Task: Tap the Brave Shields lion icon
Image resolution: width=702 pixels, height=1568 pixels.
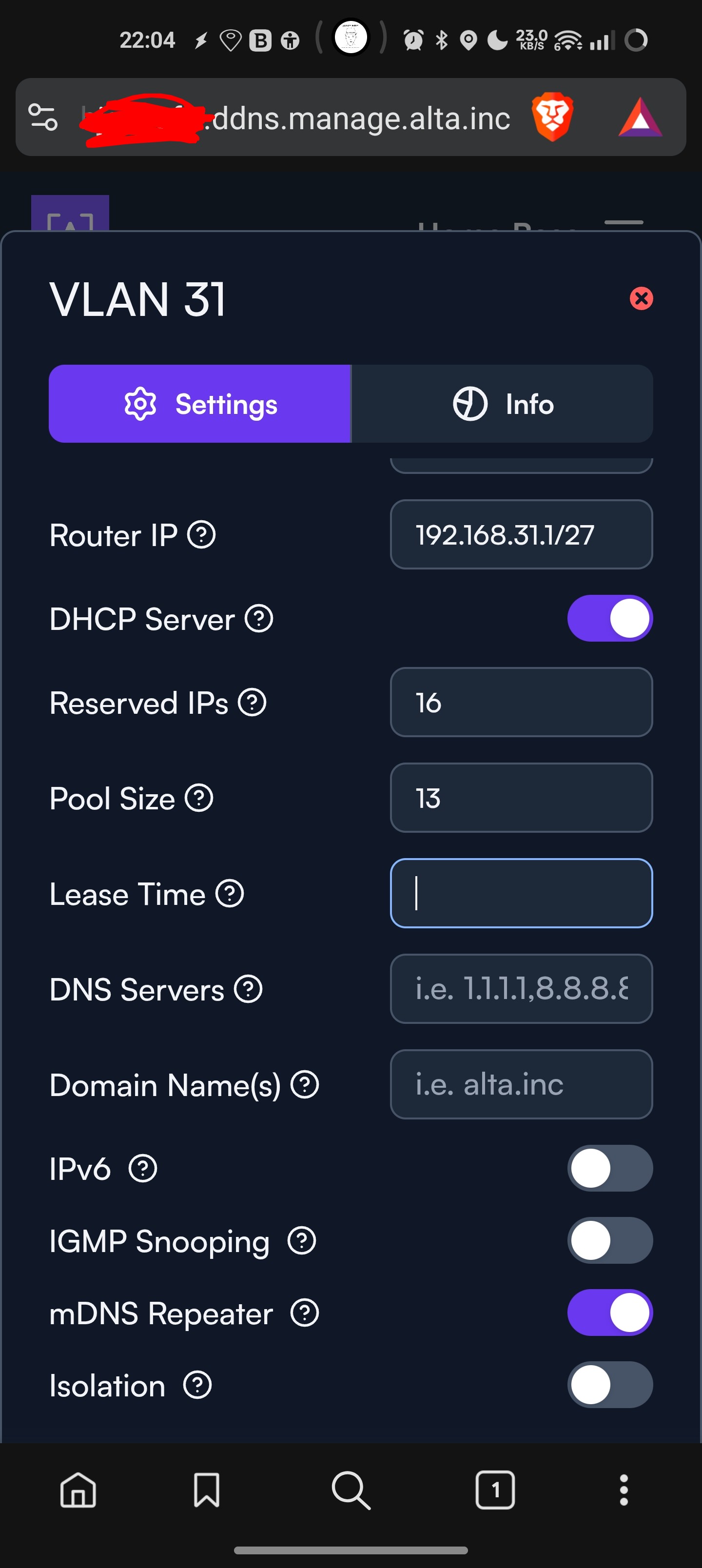Action: click(x=552, y=117)
